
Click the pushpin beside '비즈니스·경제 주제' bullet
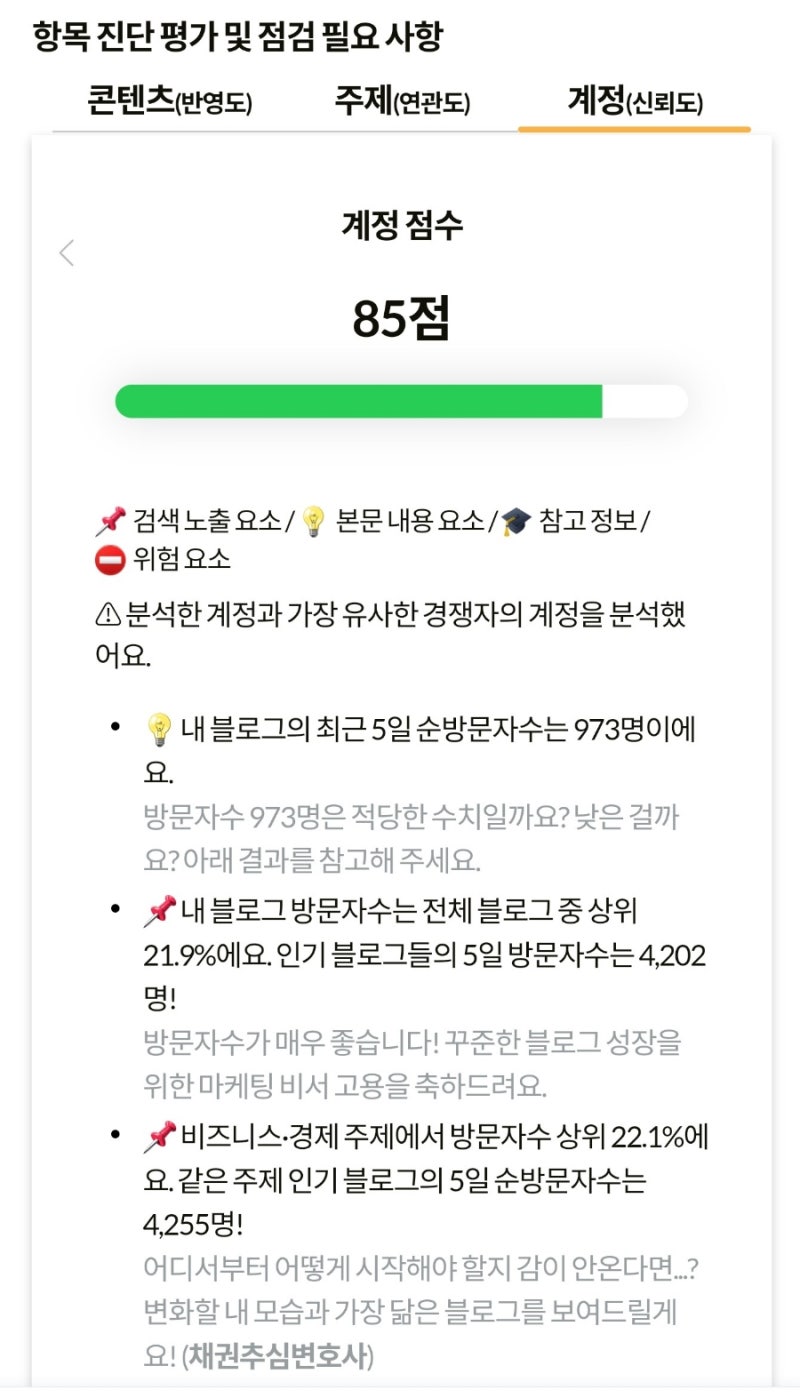(160, 1137)
